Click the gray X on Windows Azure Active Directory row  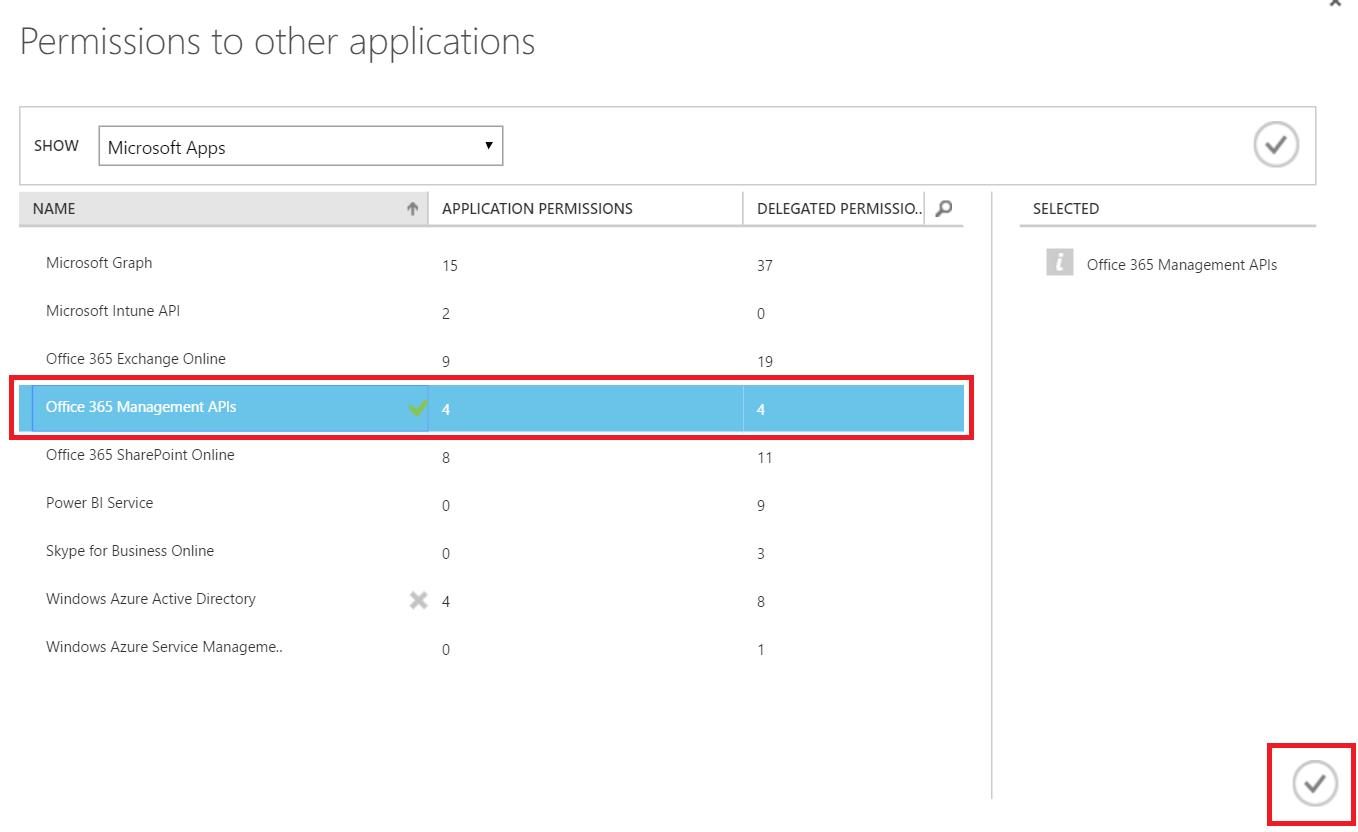point(418,600)
